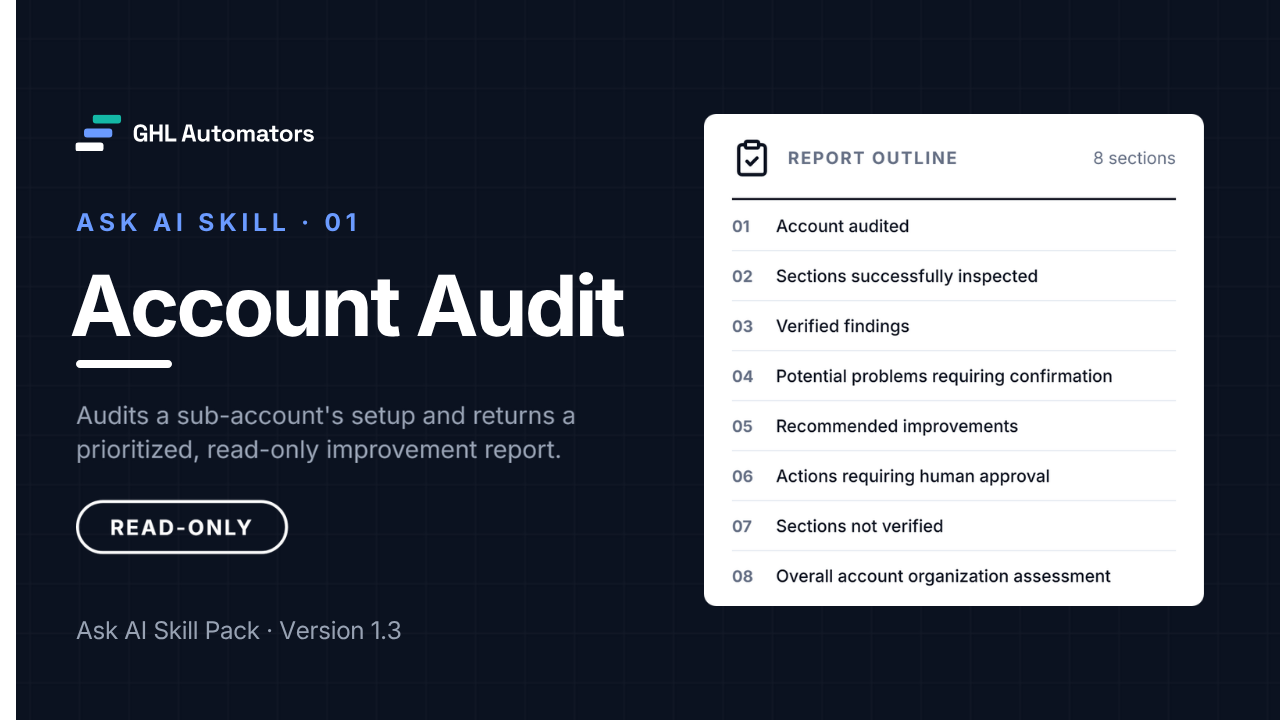Click the Account Audit headline
Screen dimensions: 1280x720
(348, 306)
